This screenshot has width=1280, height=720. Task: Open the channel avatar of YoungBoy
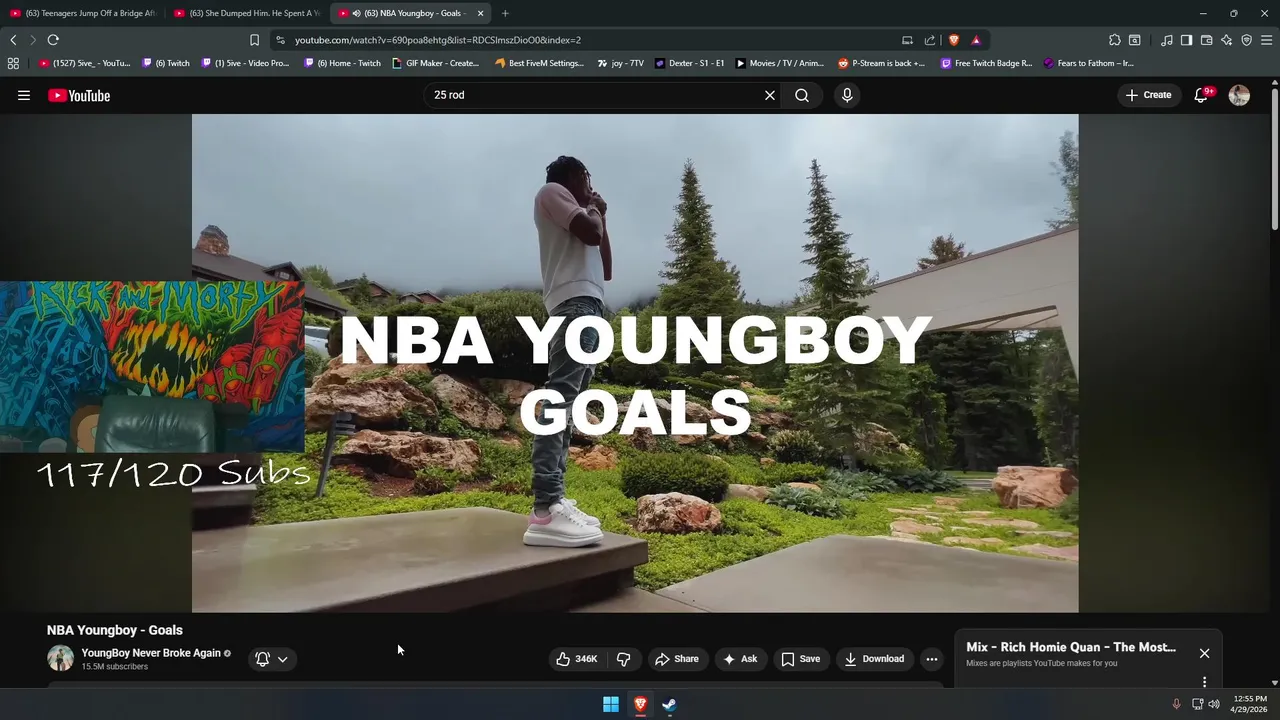tap(61, 658)
